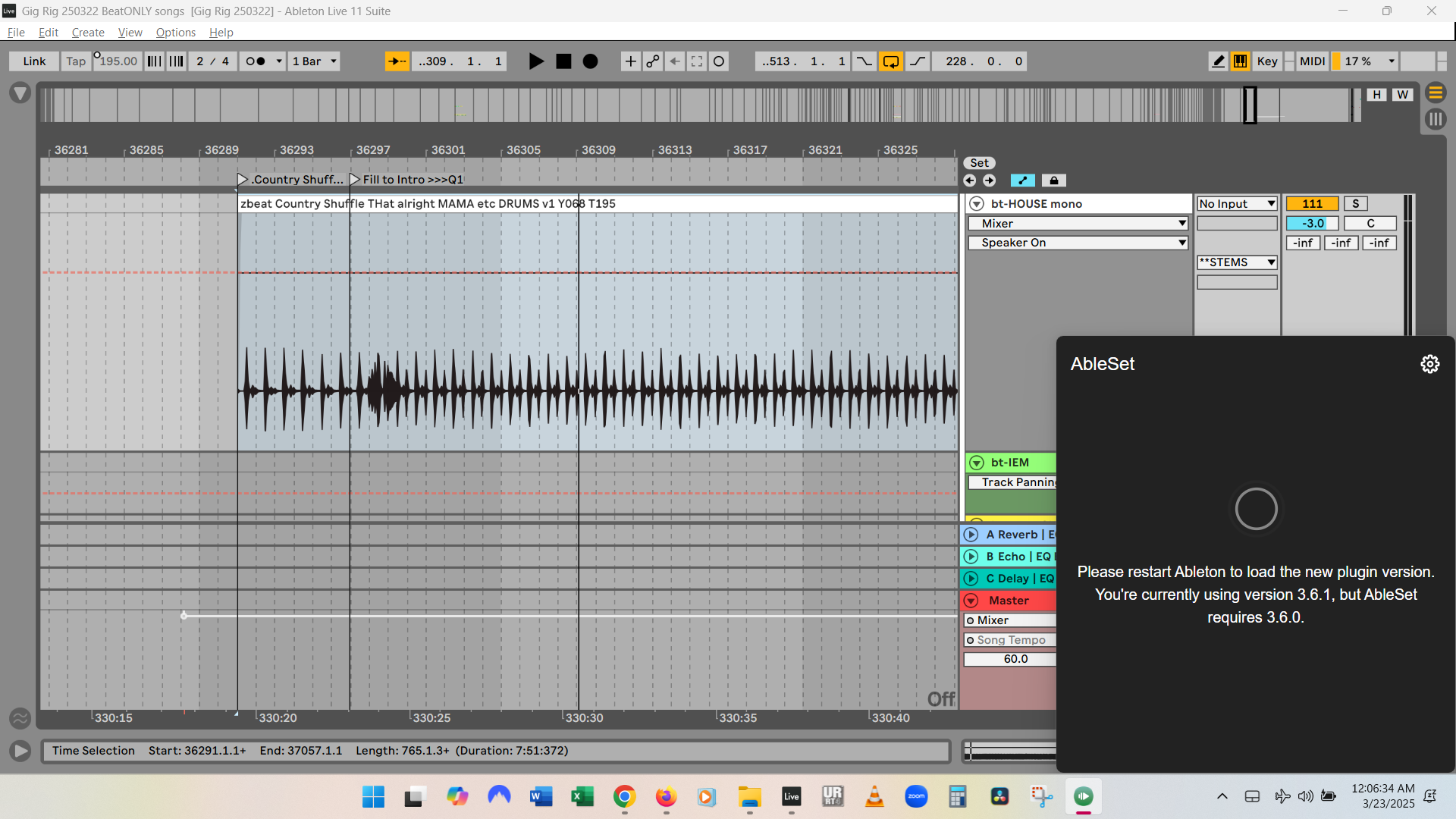Click Session Record circle button
Viewport: 1456px width, 819px height.
tap(719, 61)
